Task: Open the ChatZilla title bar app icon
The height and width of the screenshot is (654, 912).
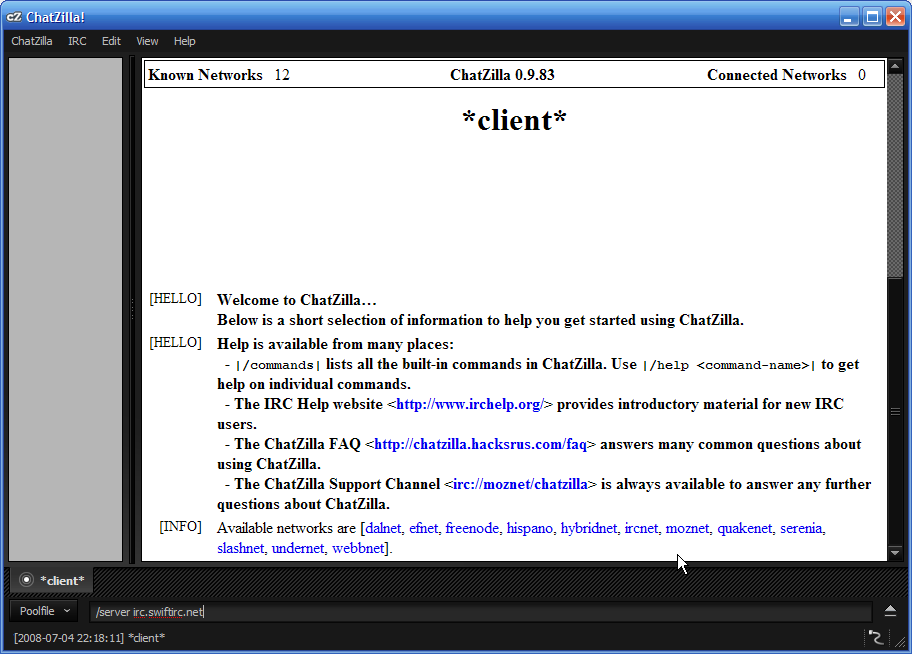Action: click(14, 17)
